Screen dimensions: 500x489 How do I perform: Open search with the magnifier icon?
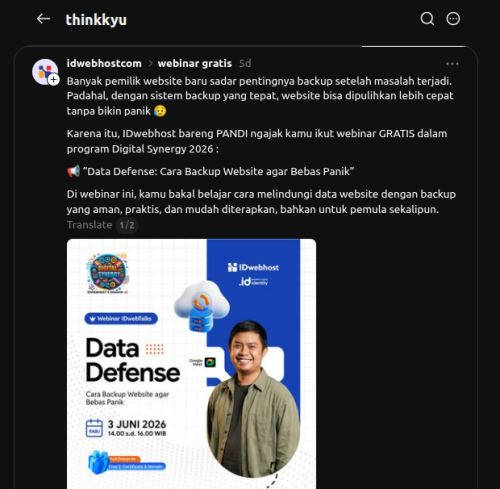click(x=427, y=19)
